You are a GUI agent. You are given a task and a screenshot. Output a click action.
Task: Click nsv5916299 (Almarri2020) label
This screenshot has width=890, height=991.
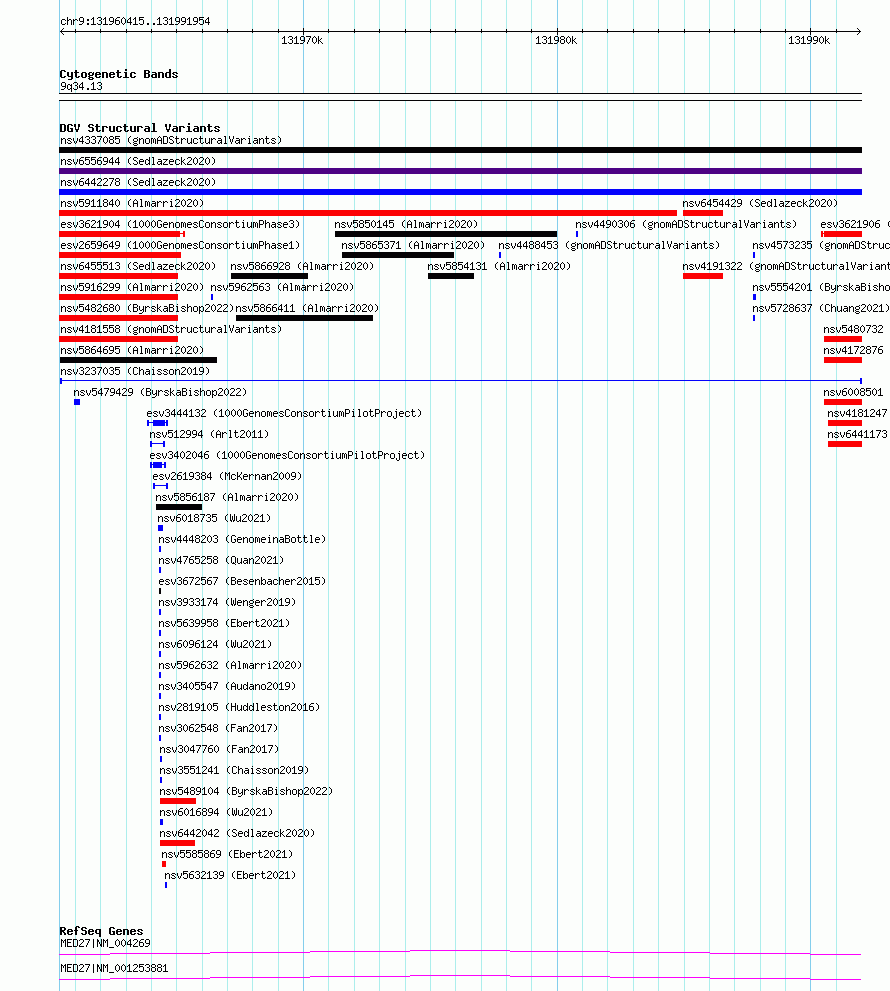tap(132, 288)
